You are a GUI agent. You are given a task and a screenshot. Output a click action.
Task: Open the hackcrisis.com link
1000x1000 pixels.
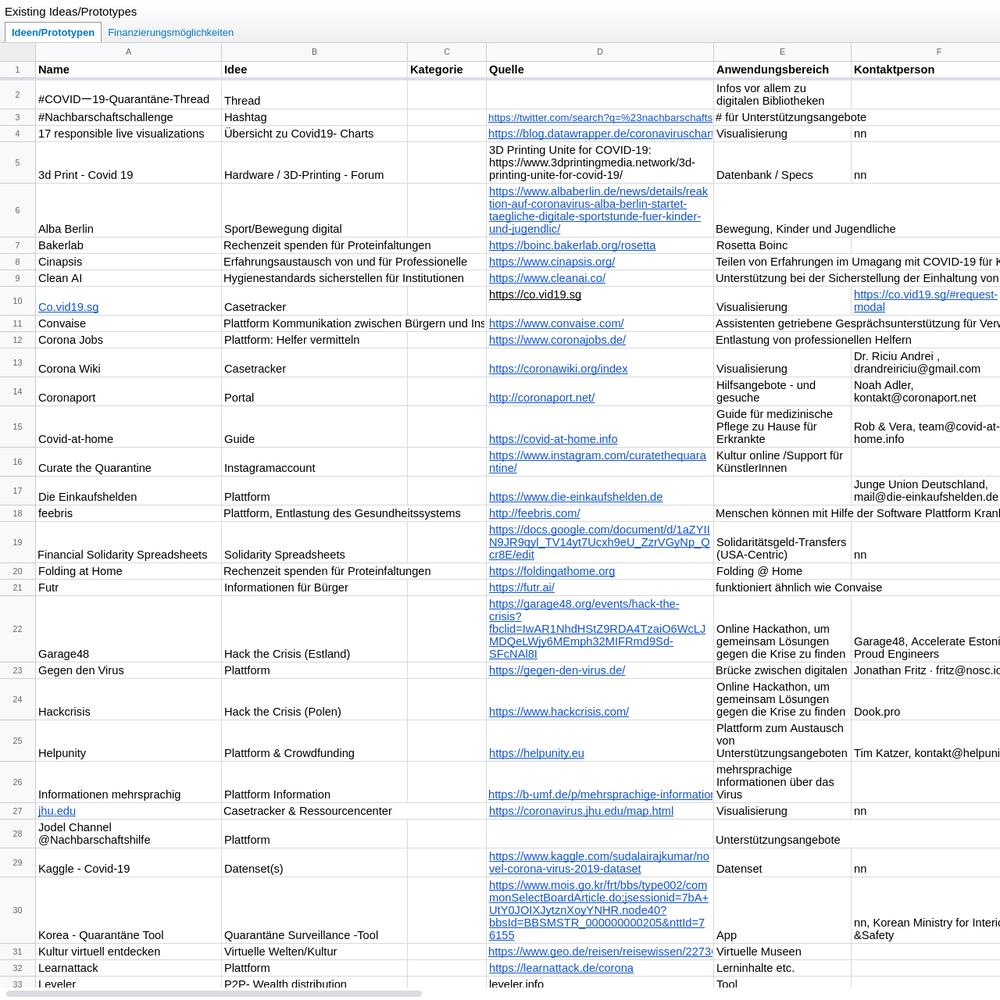(x=559, y=712)
